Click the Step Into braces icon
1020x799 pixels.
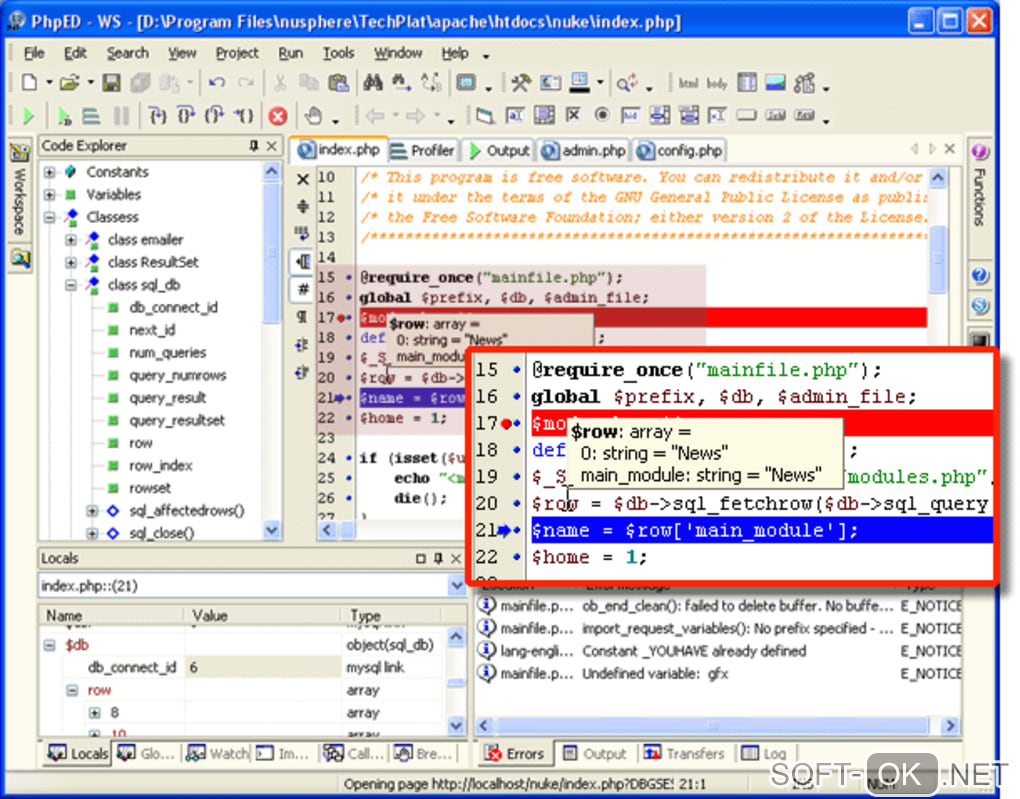coord(157,116)
